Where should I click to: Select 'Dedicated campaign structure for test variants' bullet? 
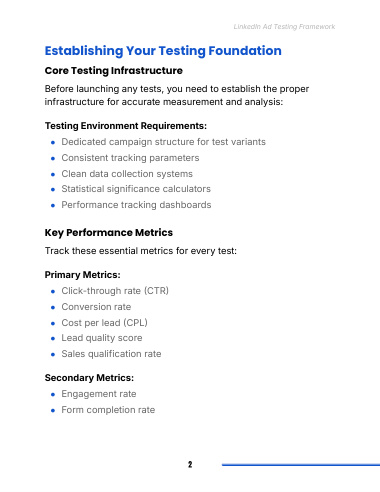[x=163, y=142]
